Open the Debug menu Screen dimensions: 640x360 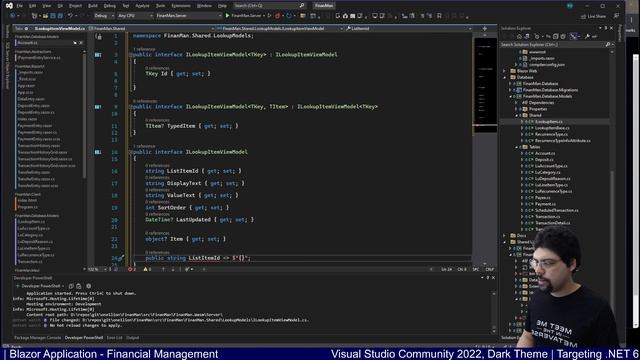109,6
